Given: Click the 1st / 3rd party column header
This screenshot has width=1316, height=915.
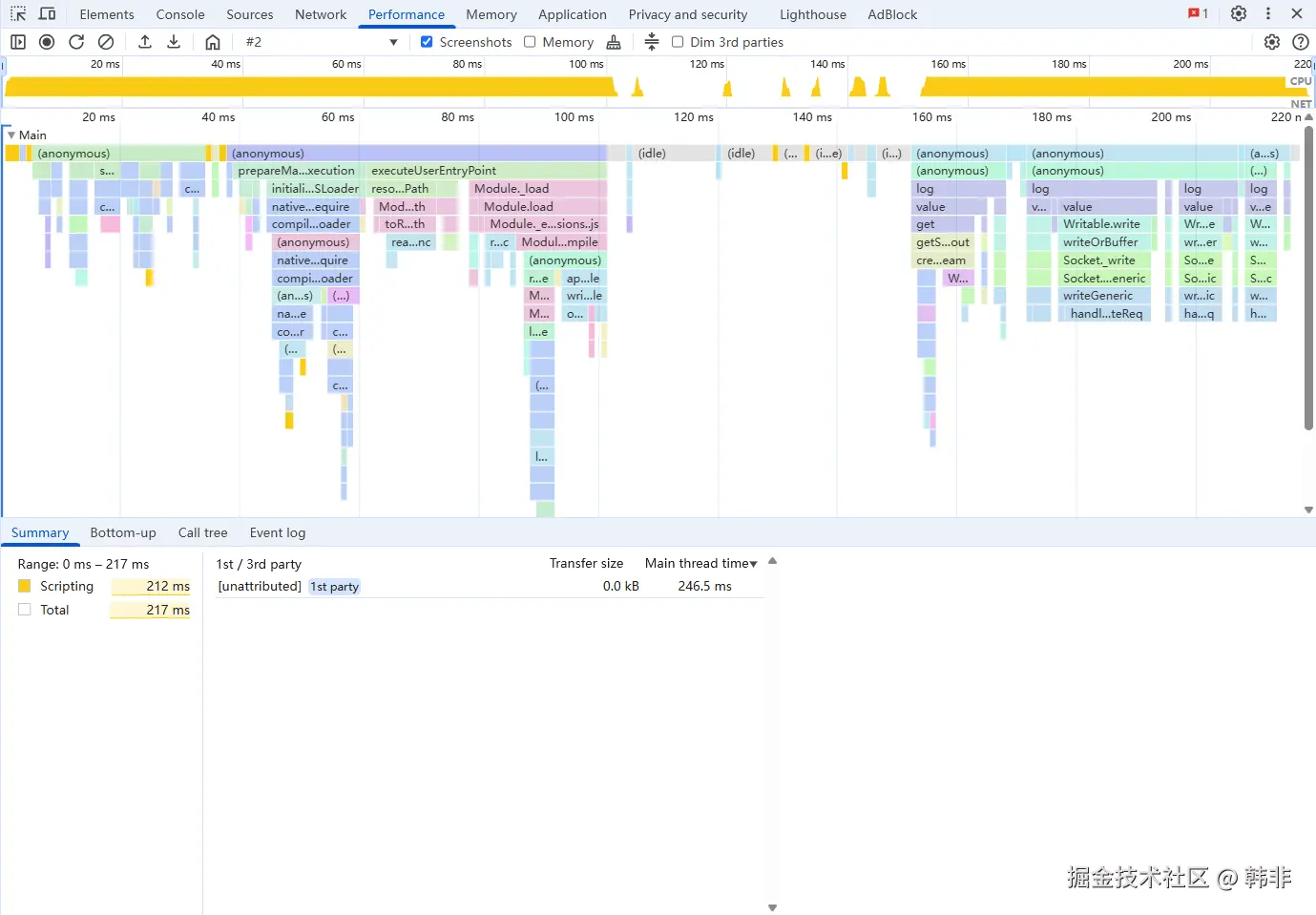Looking at the screenshot, I should pos(259,564).
